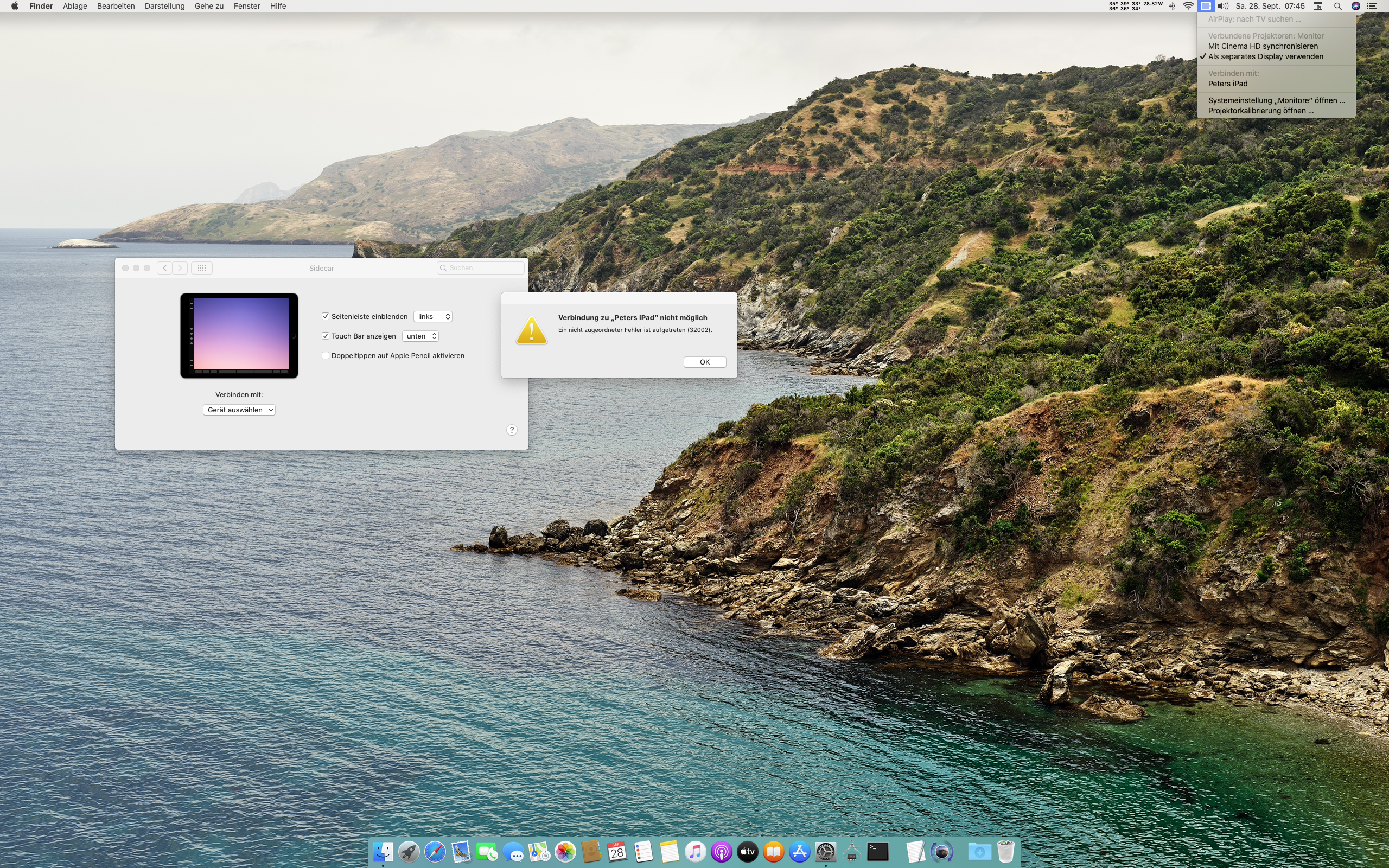This screenshot has width=1389, height=868.
Task: Select 'Peters iPad' in AirPlay menu
Action: click(1227, 84)
